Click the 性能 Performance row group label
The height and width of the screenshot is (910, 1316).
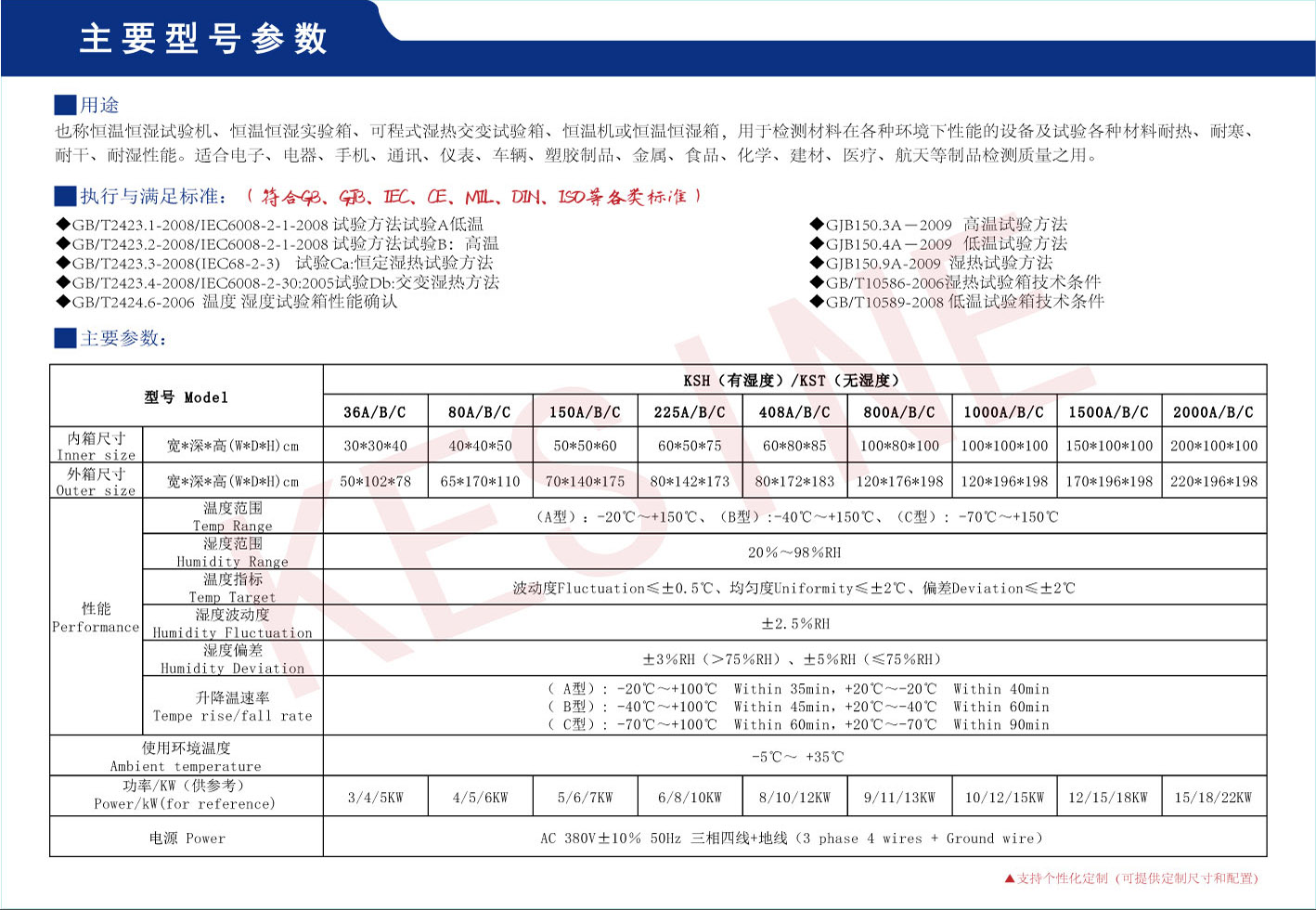pos(96,617)
